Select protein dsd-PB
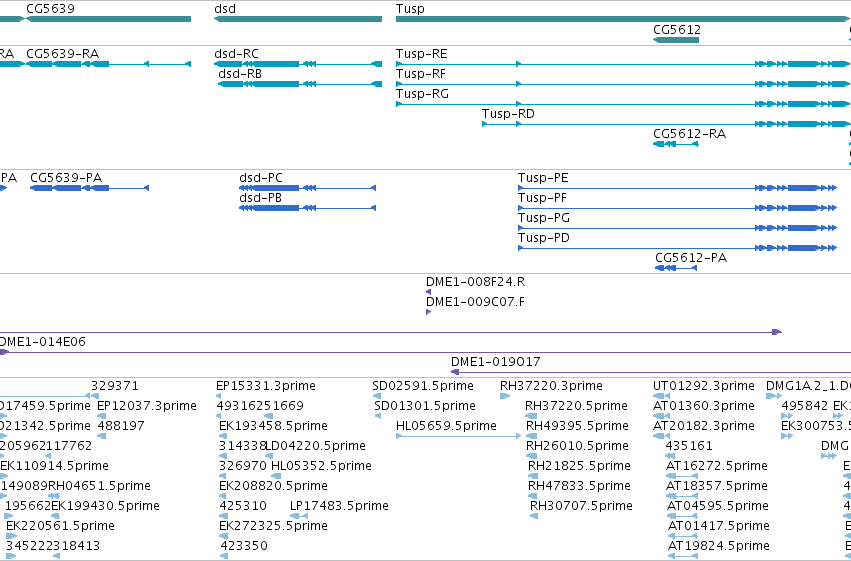This screenshot has width=851, height=561. point(308,208)
